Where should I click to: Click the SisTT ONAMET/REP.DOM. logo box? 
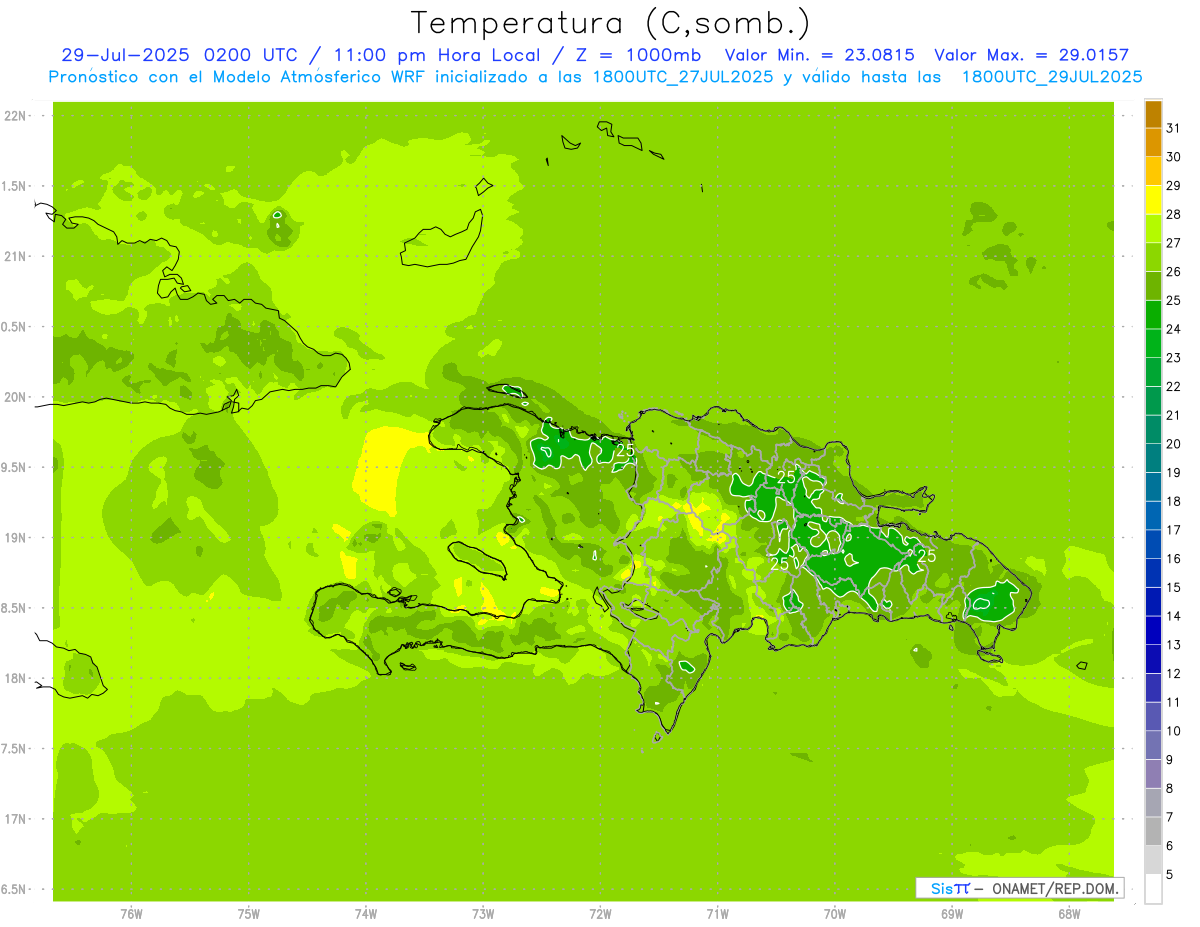click(1019, 888)
